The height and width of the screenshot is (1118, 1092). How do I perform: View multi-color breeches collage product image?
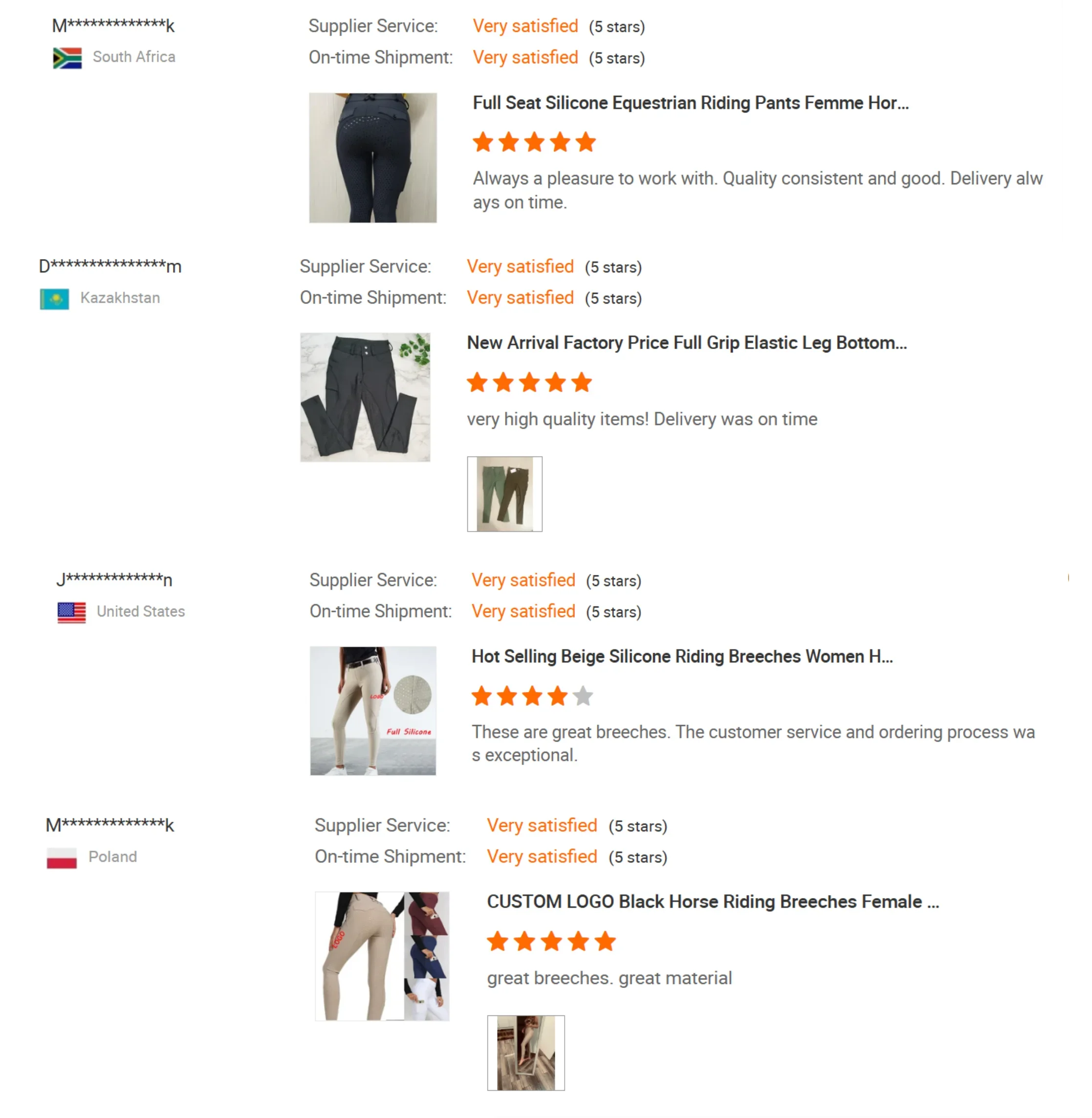coord(382,956)
